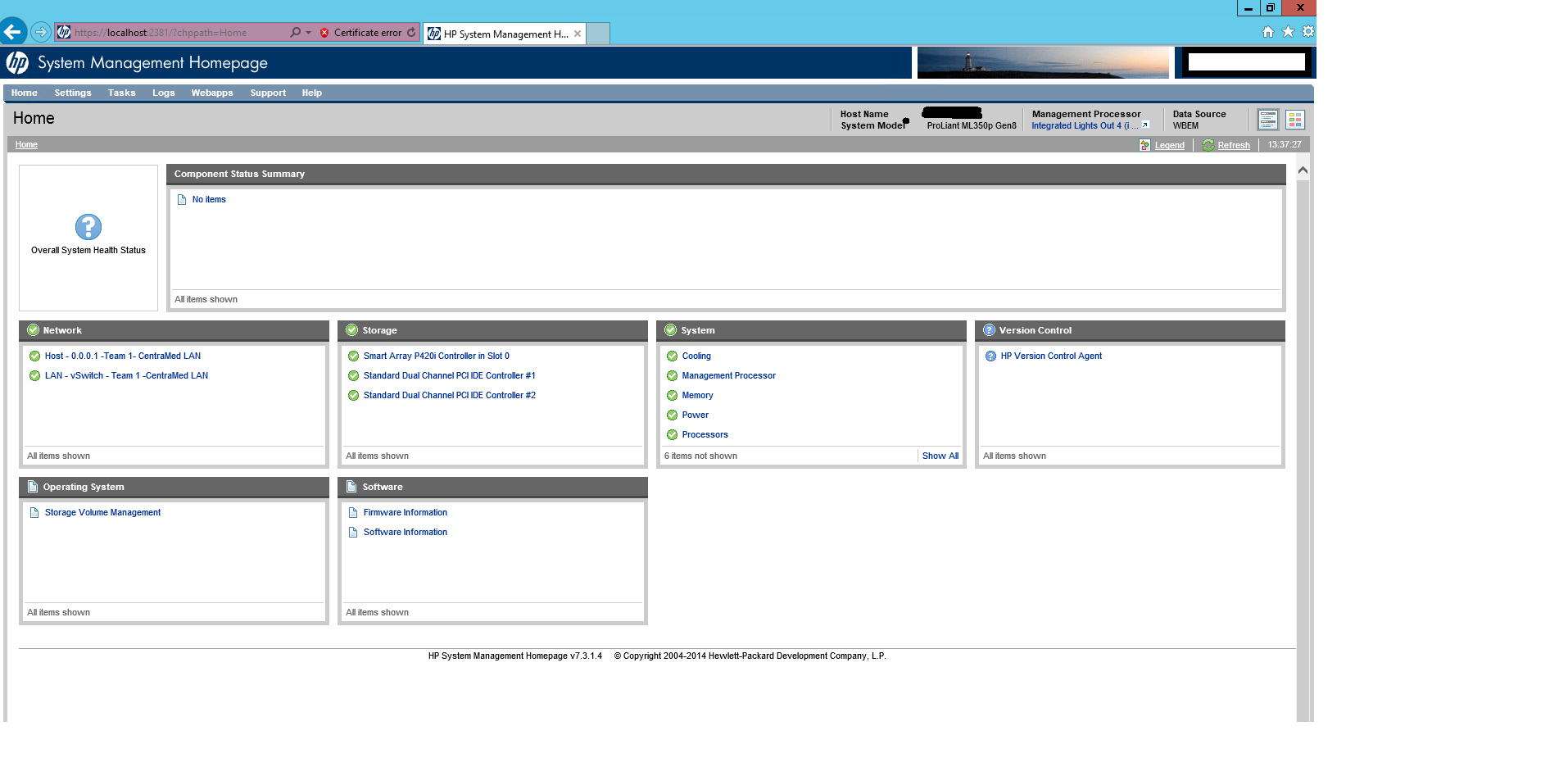The width and height of the screenshot is (1568, 767).
Task: Click the browser forward arrow
Action: click(41, 32)
